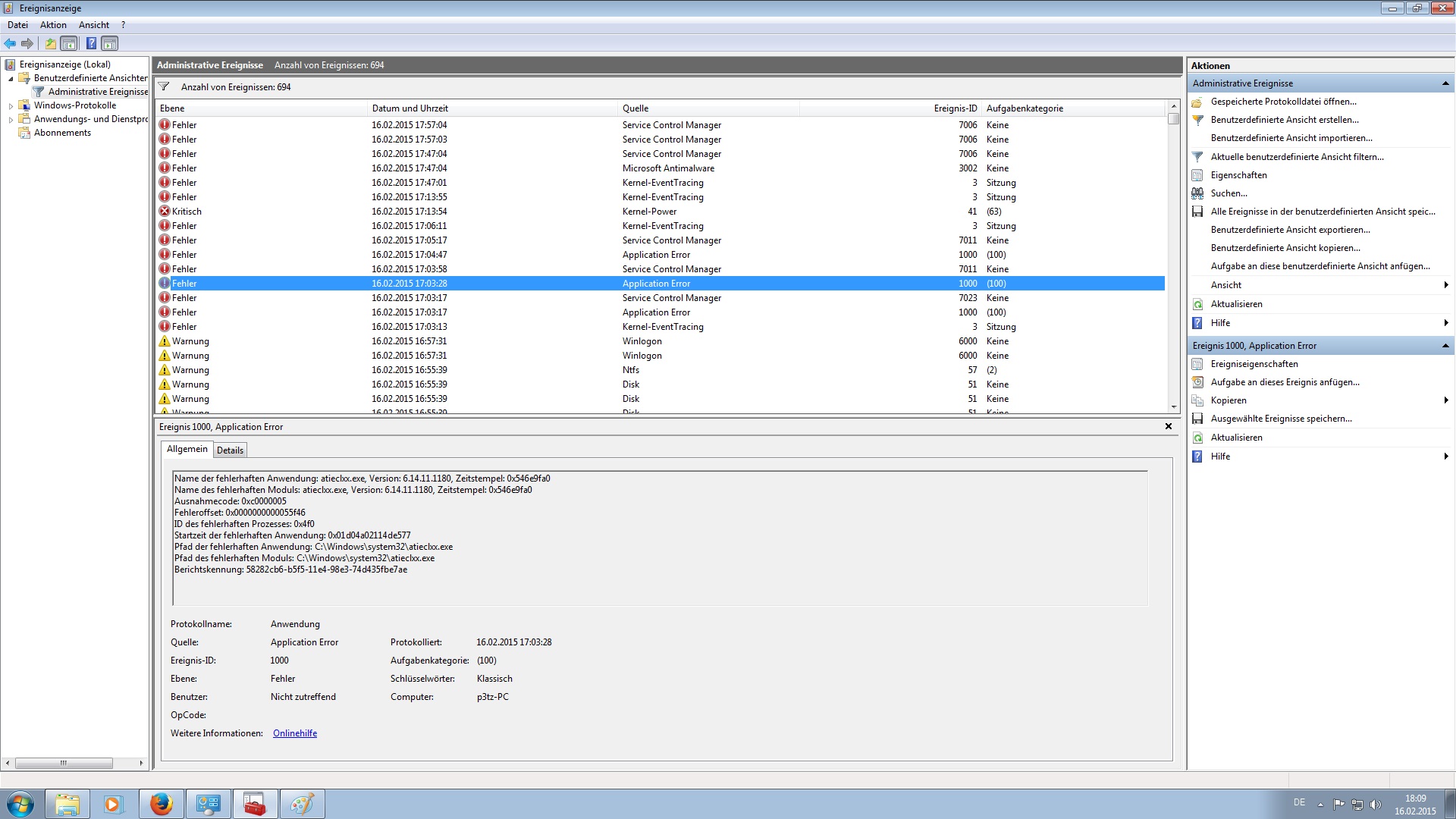The height and width of the screenshot is (819, 1456).
Task: Click the binoculars Suchen icon
Action: [1197, 193]
